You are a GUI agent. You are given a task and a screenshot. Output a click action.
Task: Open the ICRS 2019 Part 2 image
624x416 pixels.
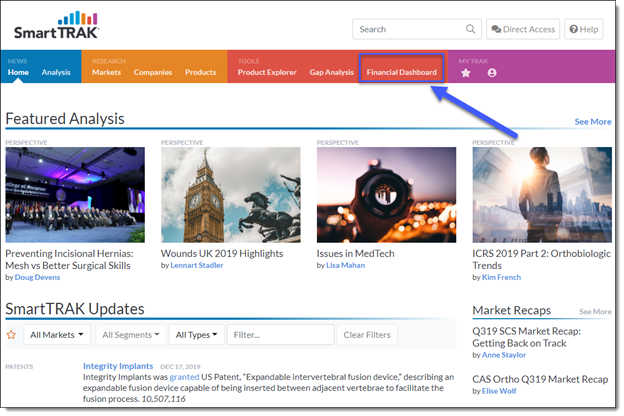click(542, 195)
